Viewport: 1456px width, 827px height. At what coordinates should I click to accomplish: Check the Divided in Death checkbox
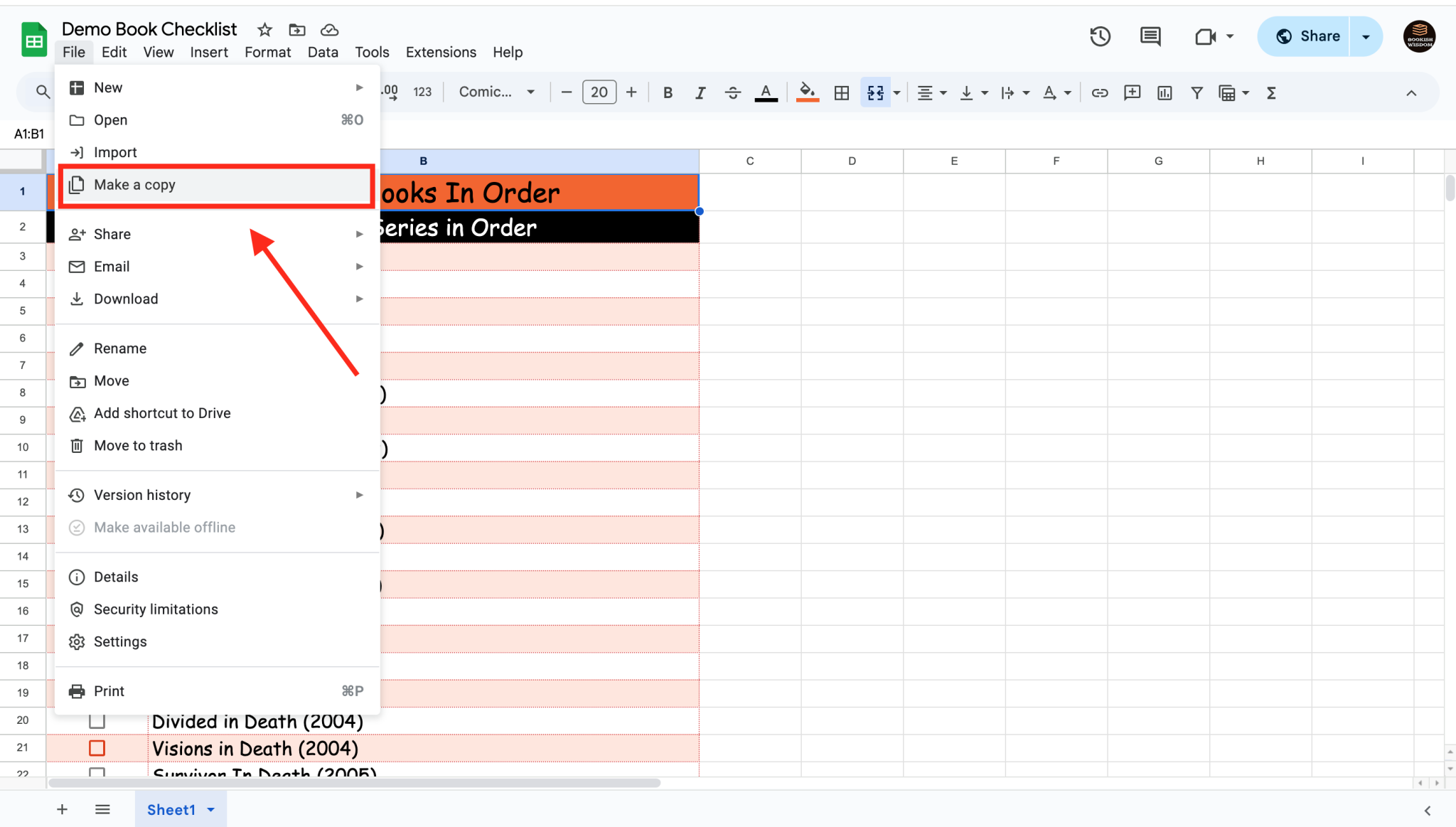(97, 721)
